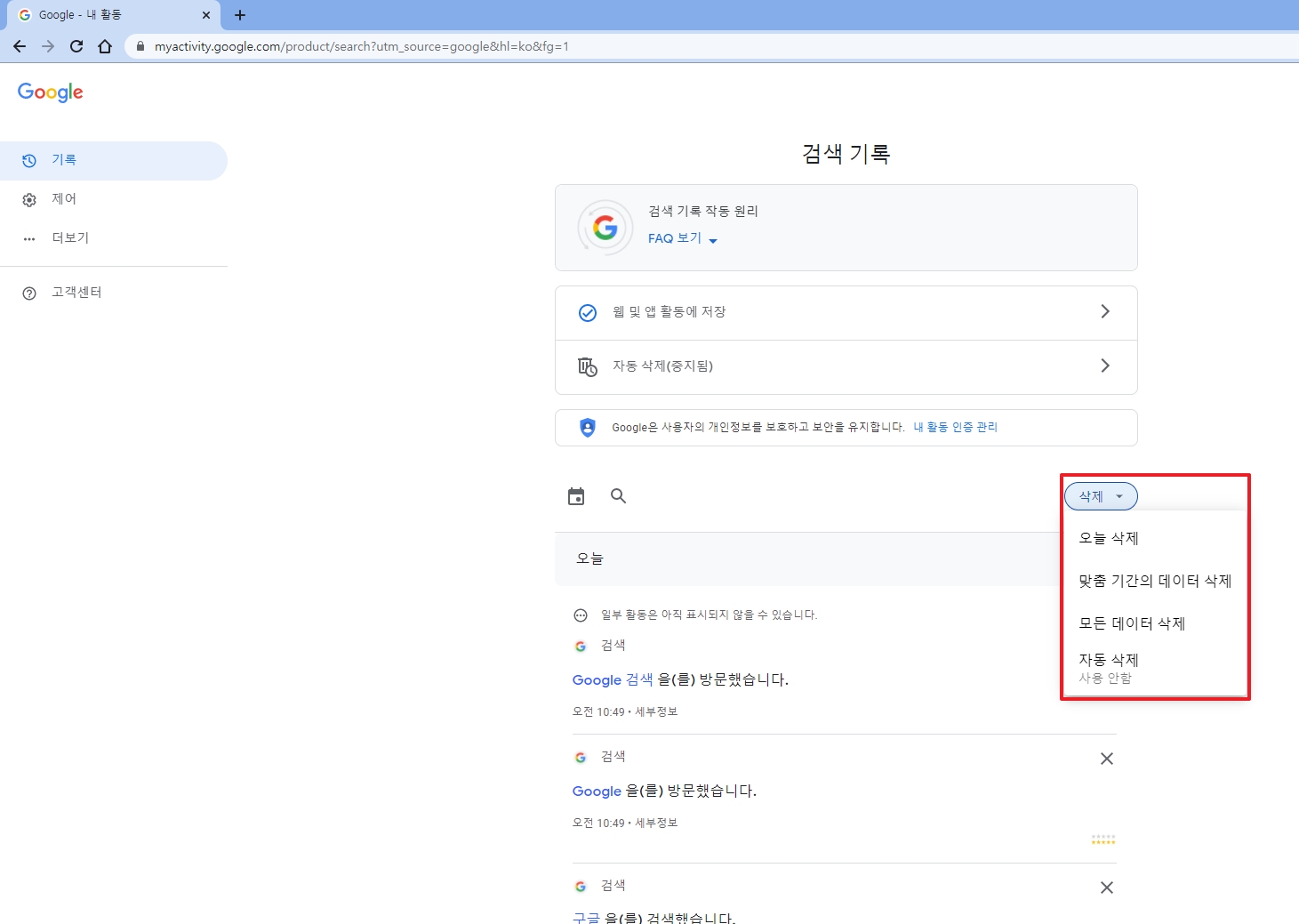Reload the page with refresh icon
The width and height of the screenshot is (1299, 924).
pyautogui.click(x=76, y=46)
